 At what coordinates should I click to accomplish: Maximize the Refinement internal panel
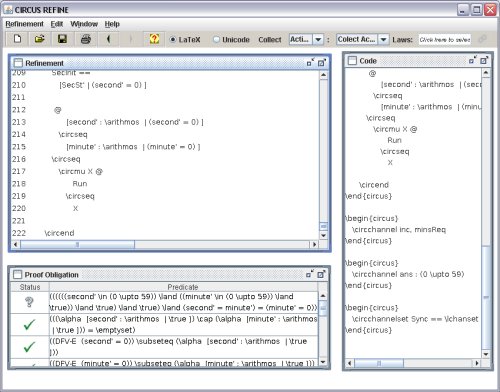click(x=322, y=62)
